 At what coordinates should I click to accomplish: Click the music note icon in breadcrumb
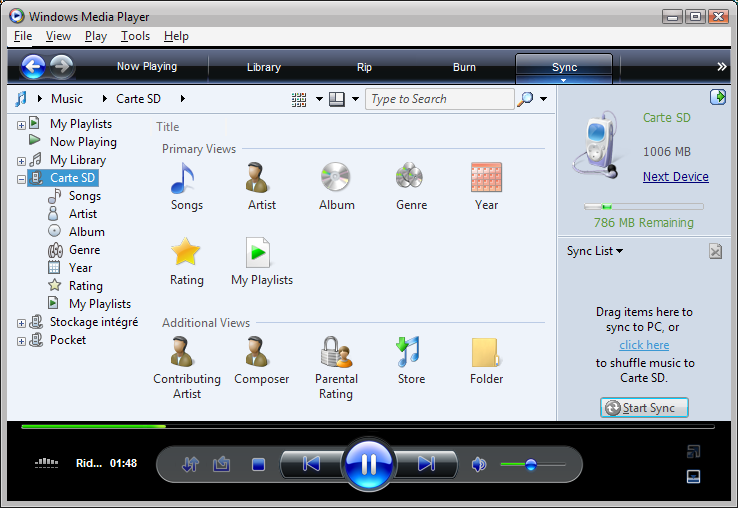point(21,99)
